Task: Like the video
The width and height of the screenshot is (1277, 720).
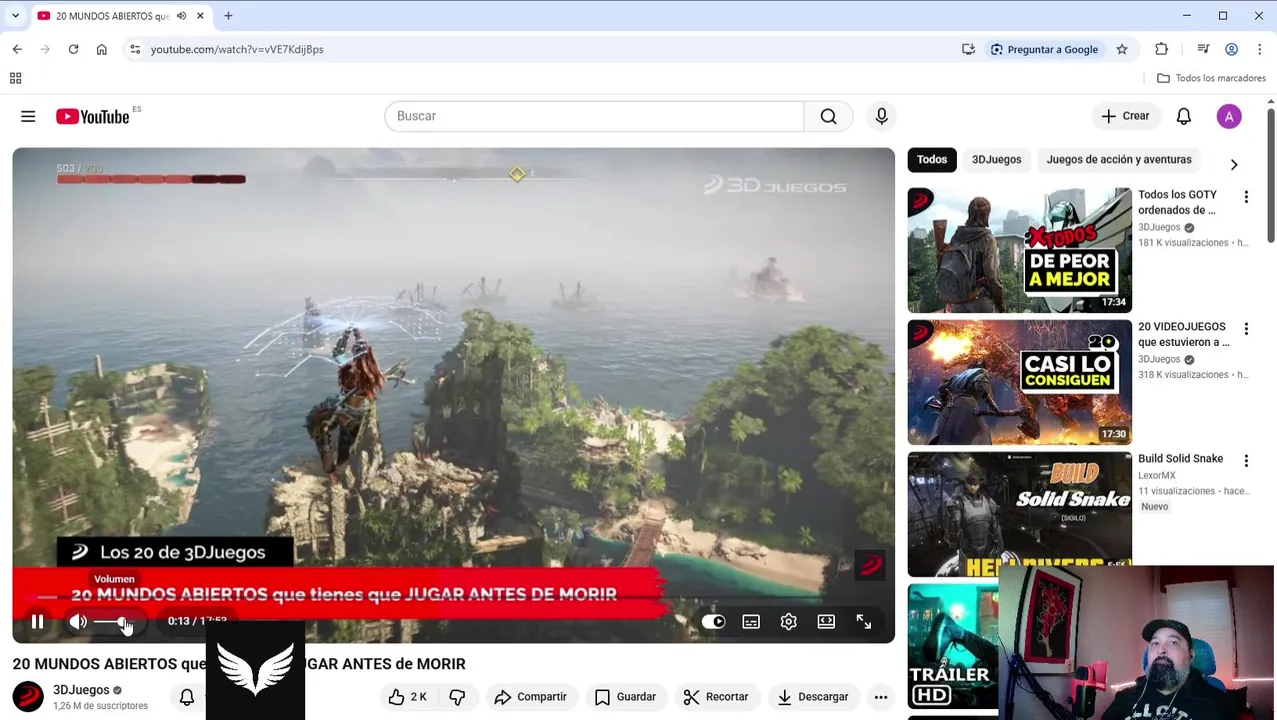Action: (x=407, y=697)
